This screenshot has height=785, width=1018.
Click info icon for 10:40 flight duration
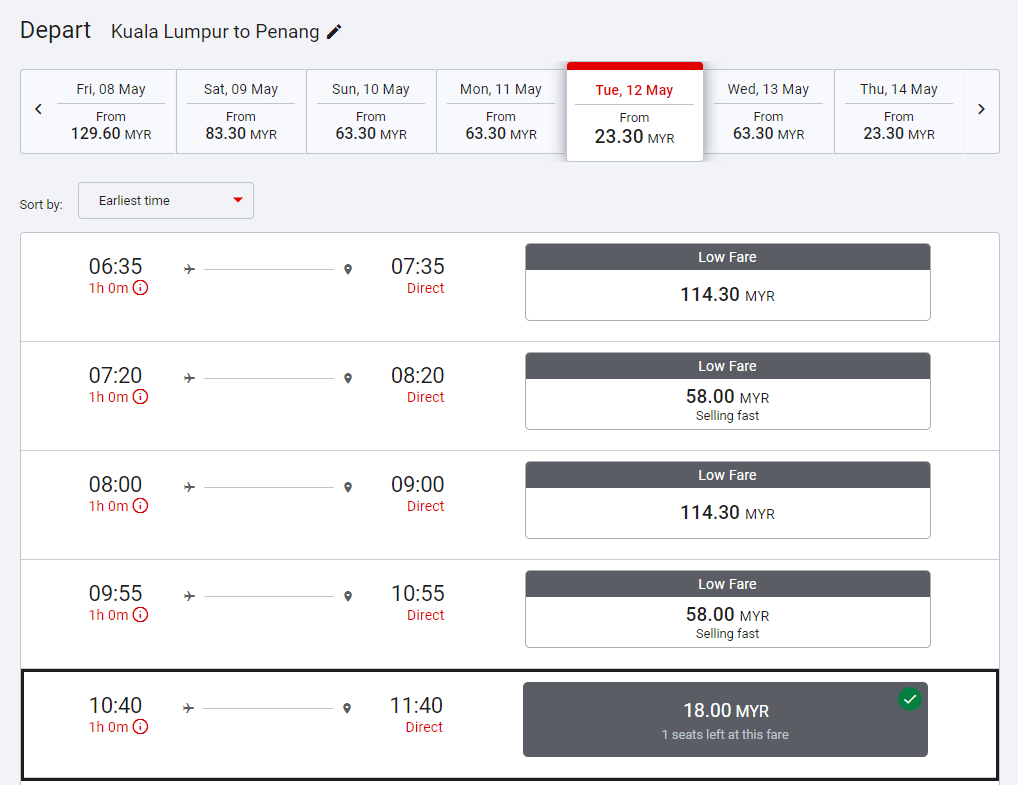click(x=141, y=727)
